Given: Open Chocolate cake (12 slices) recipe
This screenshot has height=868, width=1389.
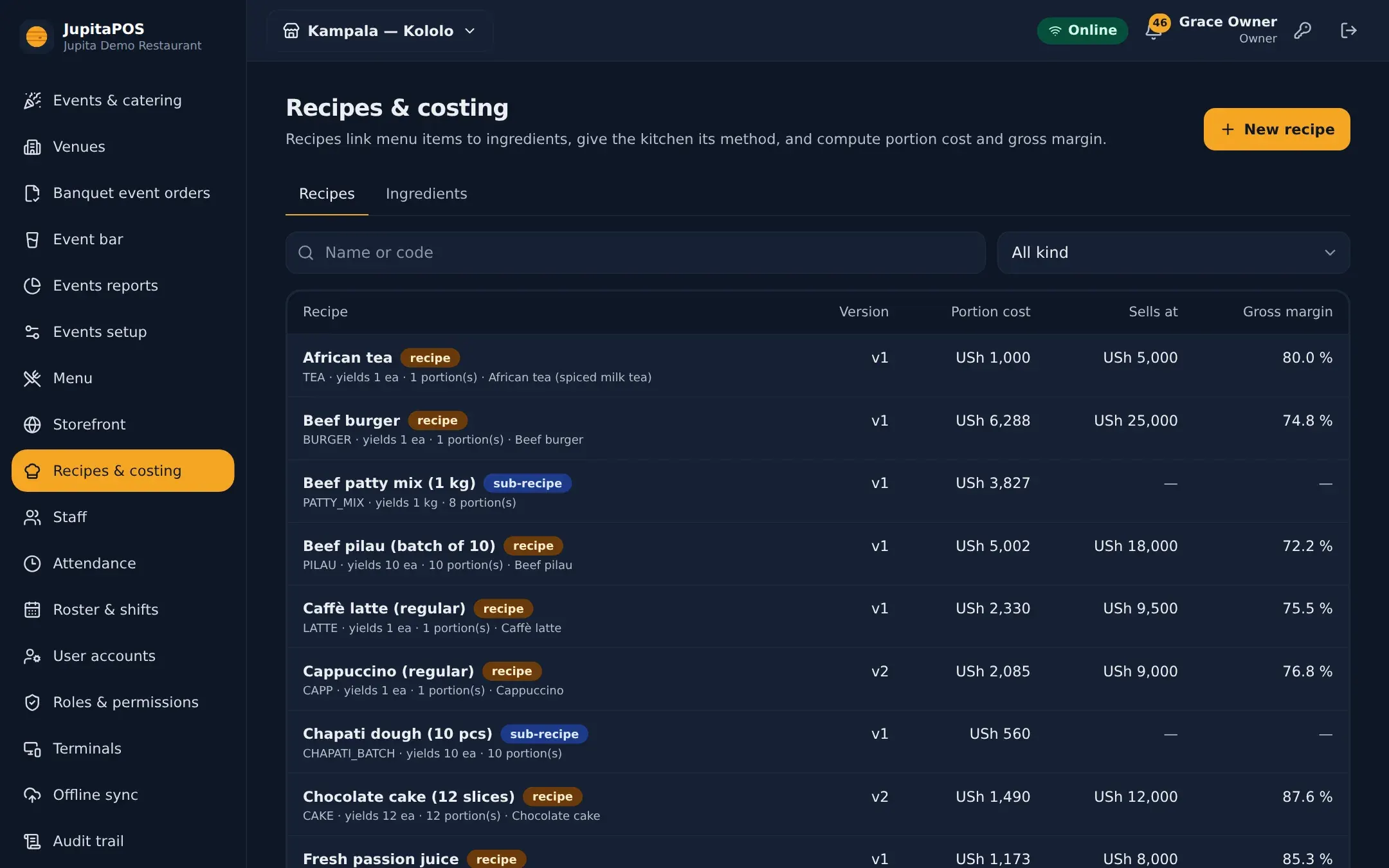Looking at the screenshot, I should pos(817,805).
